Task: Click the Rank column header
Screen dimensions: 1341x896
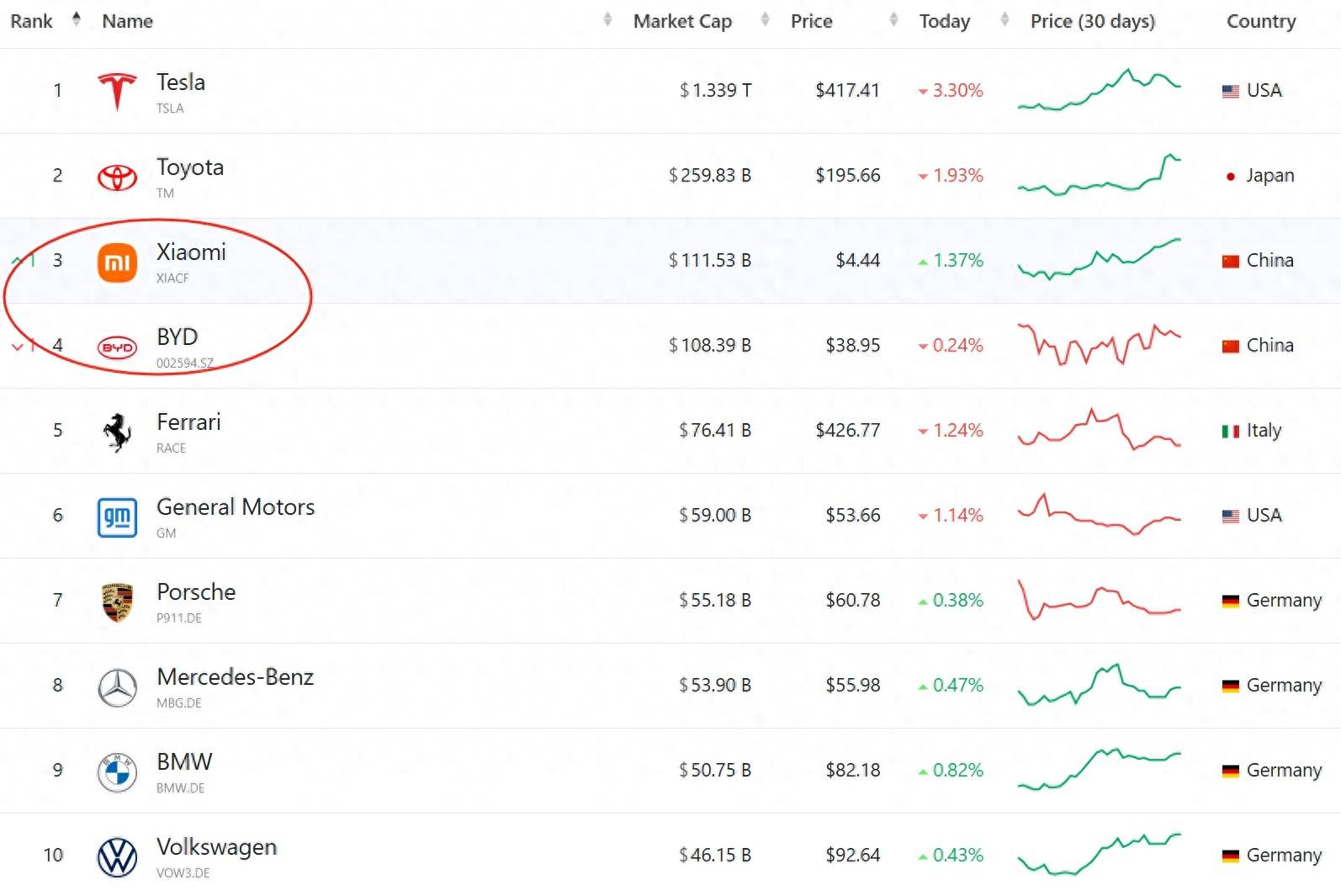Action: pos(31,21)
